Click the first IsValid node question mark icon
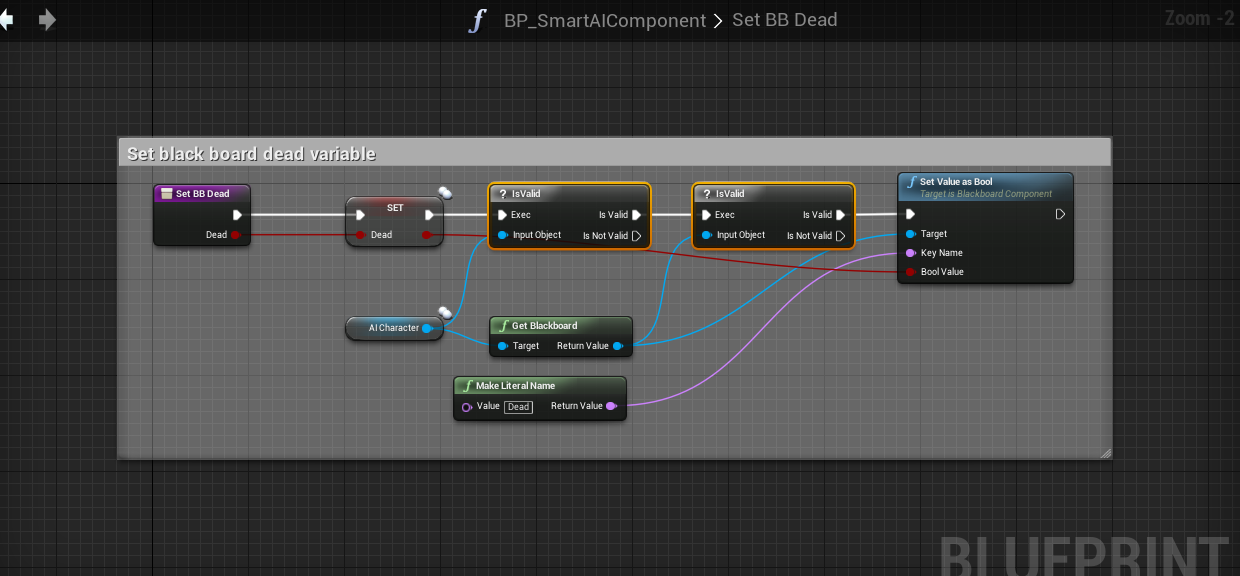This screenshot has height=576, width=1240. pyautogui.click(x=502, y=194)
